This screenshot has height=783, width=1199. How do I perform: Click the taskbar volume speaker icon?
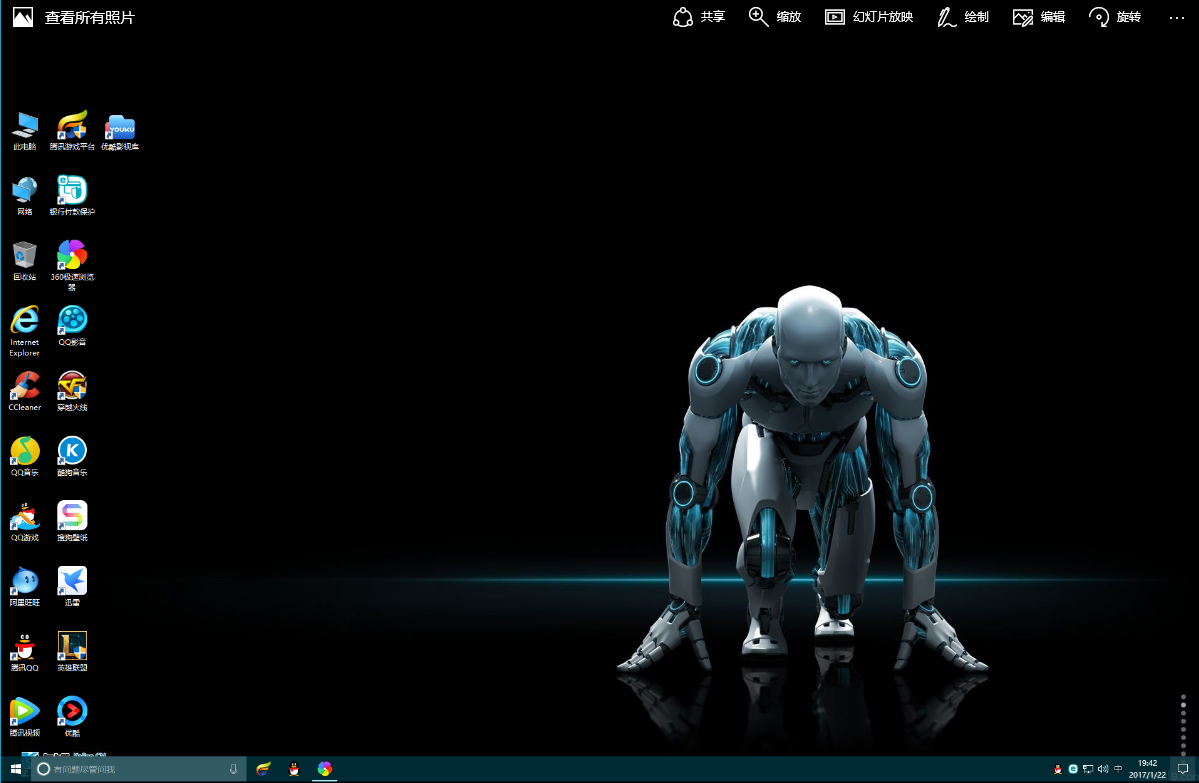[1102, 769]
